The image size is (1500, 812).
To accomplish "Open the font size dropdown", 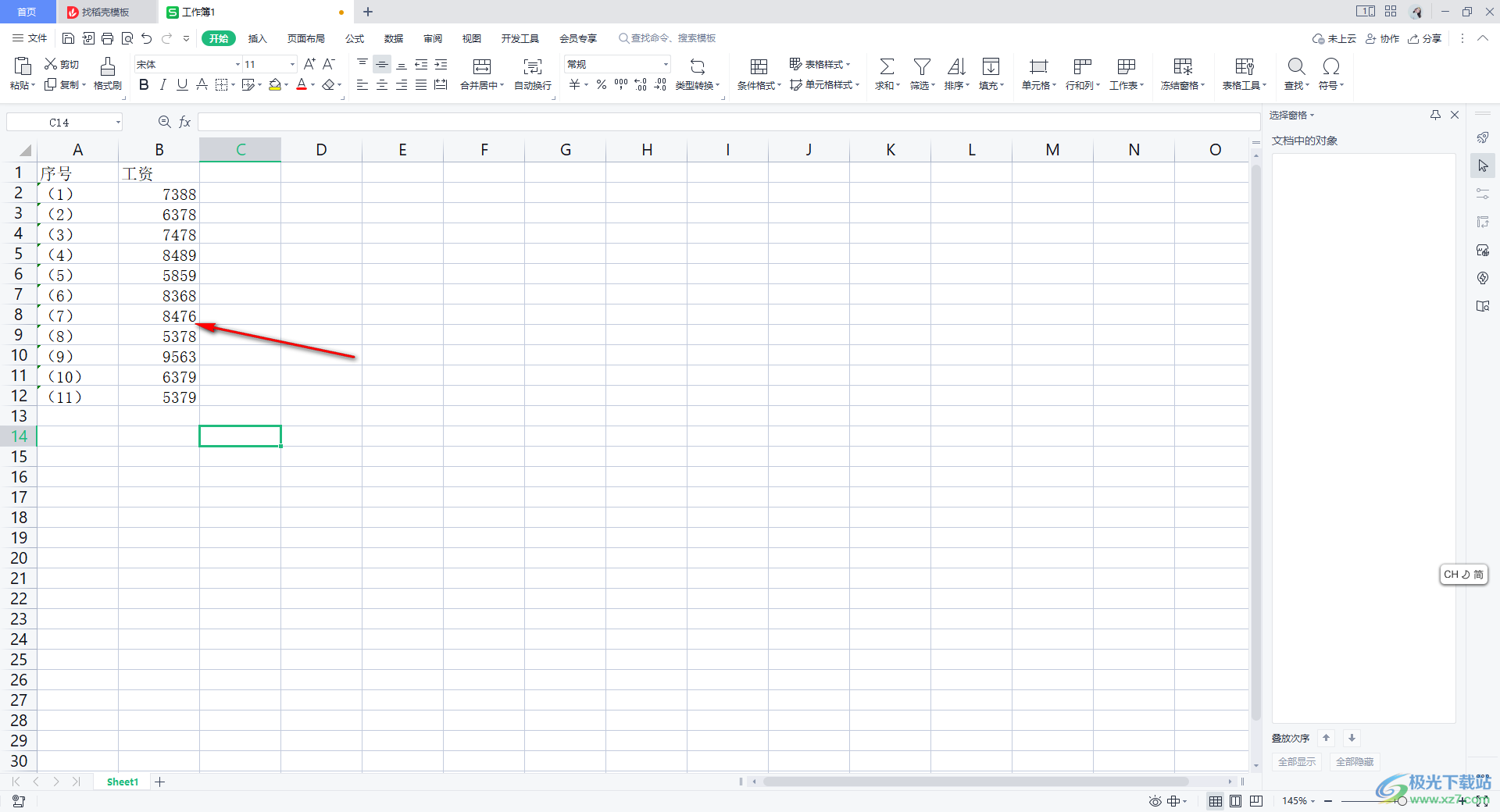I will pos(293,64).
